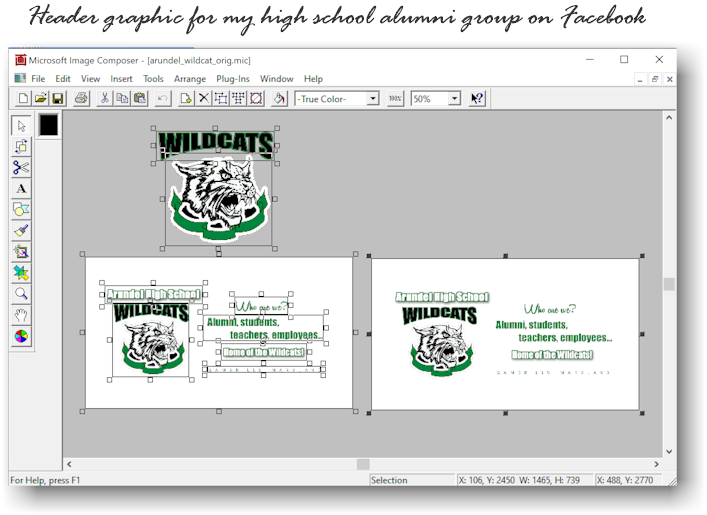707x515 pixels.
Task: Select the Paint brush tool
Action: point(21,231)
